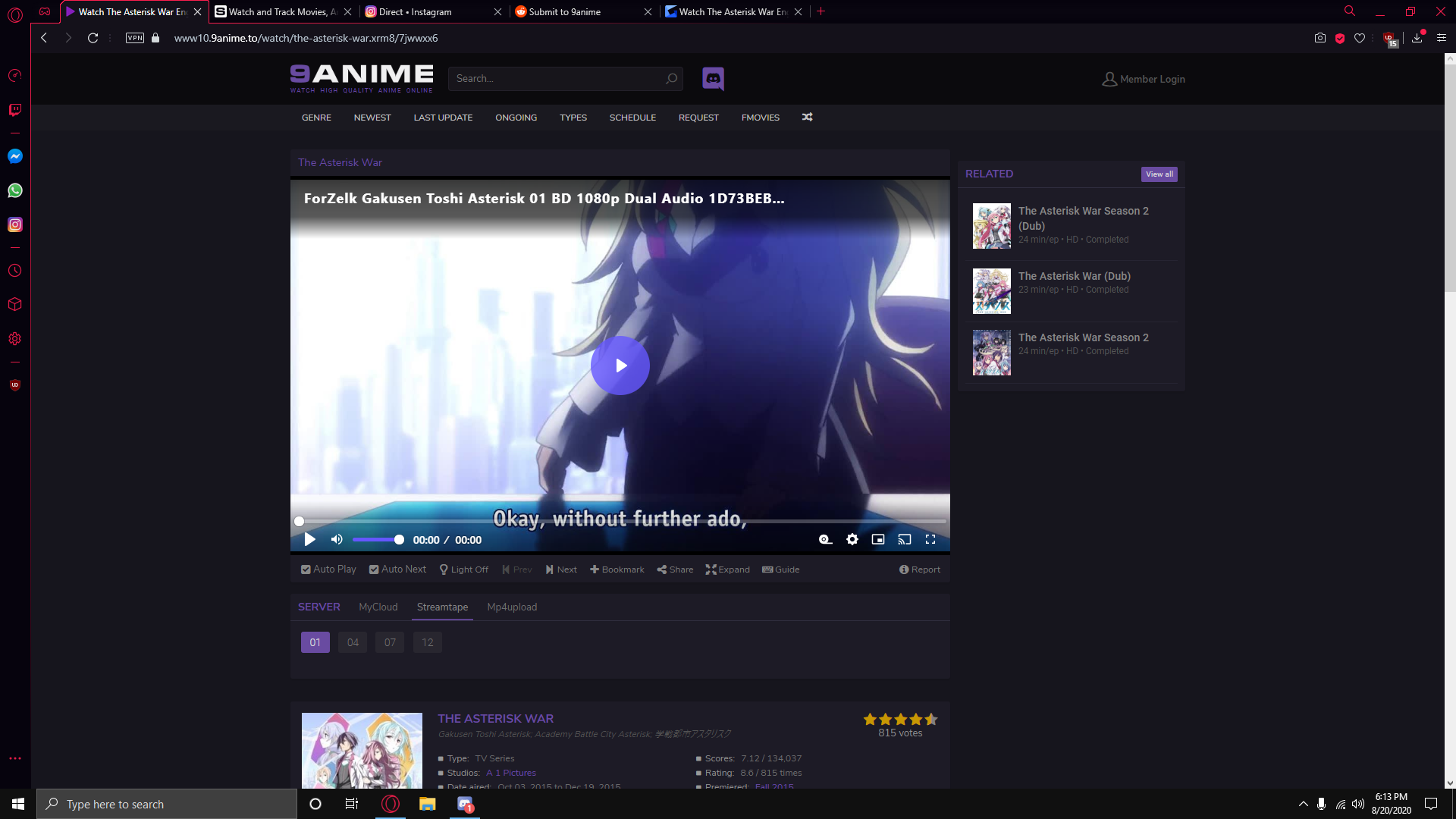This screenshot has width=1456, height=819.
Task: Open the GENRE menu
Action: pyautogui.click(x=316, y=118)
